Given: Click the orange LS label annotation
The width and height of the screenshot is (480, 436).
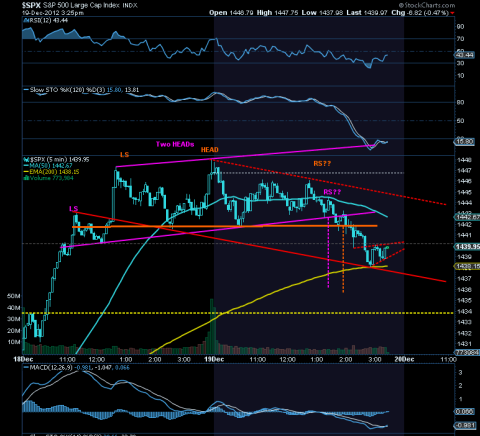Looking at the screenshot, I should (124, 155).
